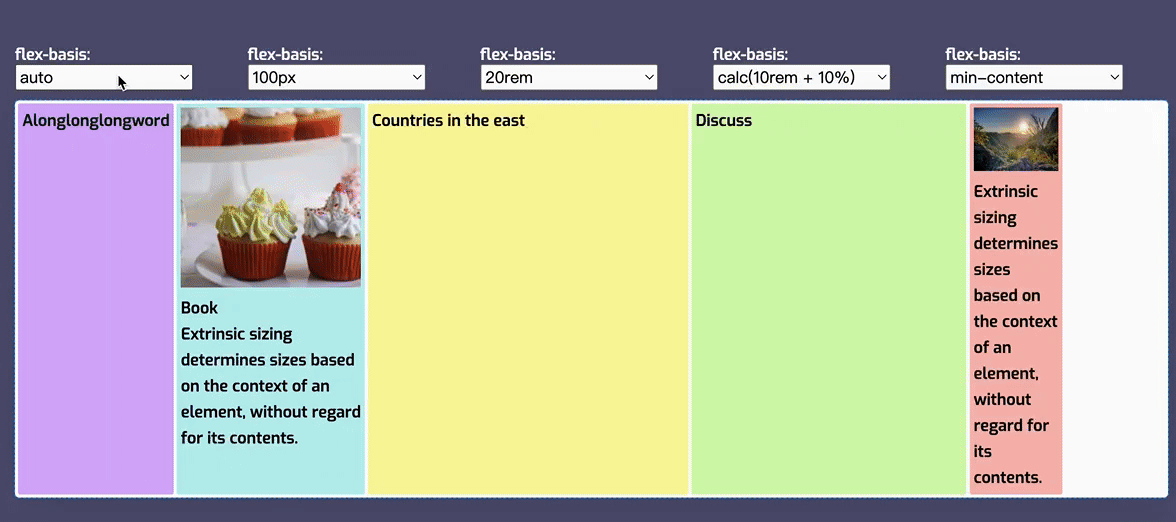Screen dimensions: 1176x522
Task: Expand the 20rem flex-basis dropdown
Action: [x=568, y=77]
